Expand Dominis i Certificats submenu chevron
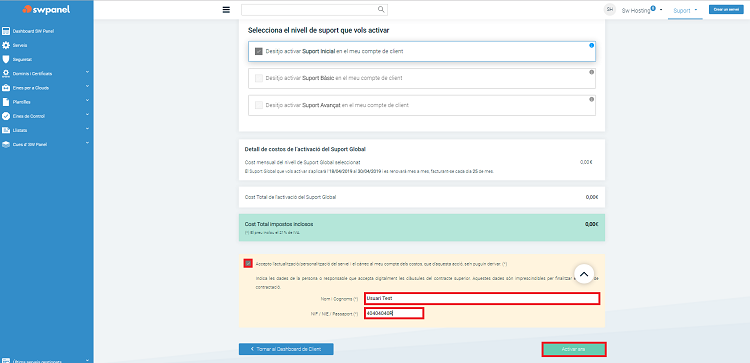Image resolution: width=750 pixels, height=363 pixels. click(87, 73)
